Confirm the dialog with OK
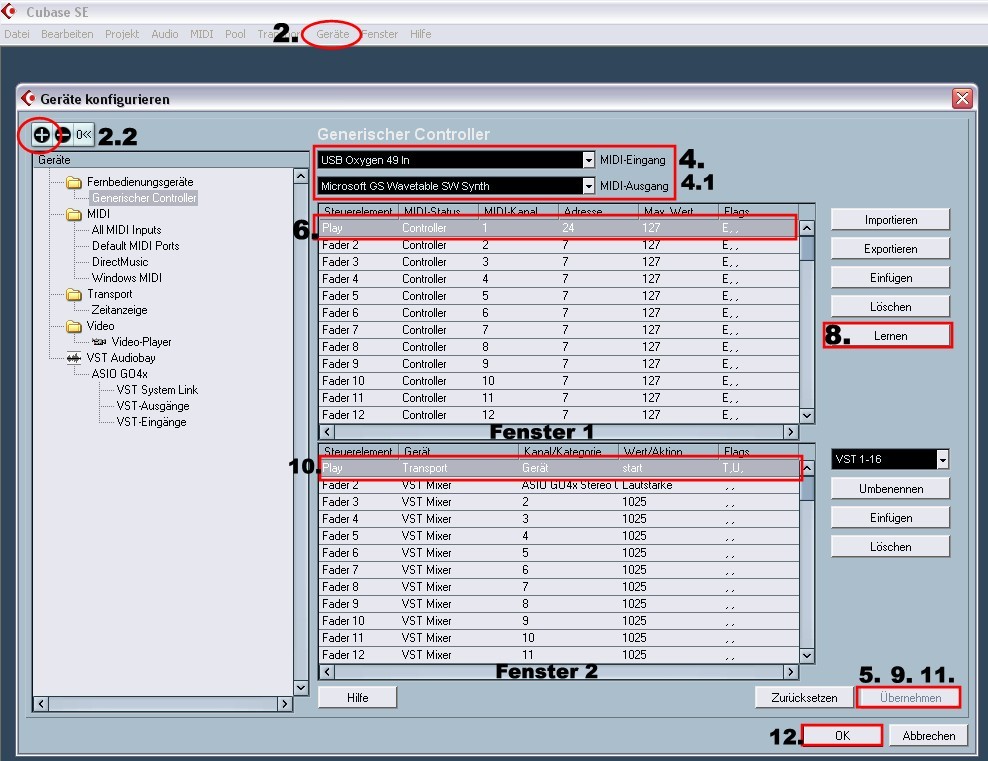This screenshot has height=761, width=988. [x=842, y=736]
